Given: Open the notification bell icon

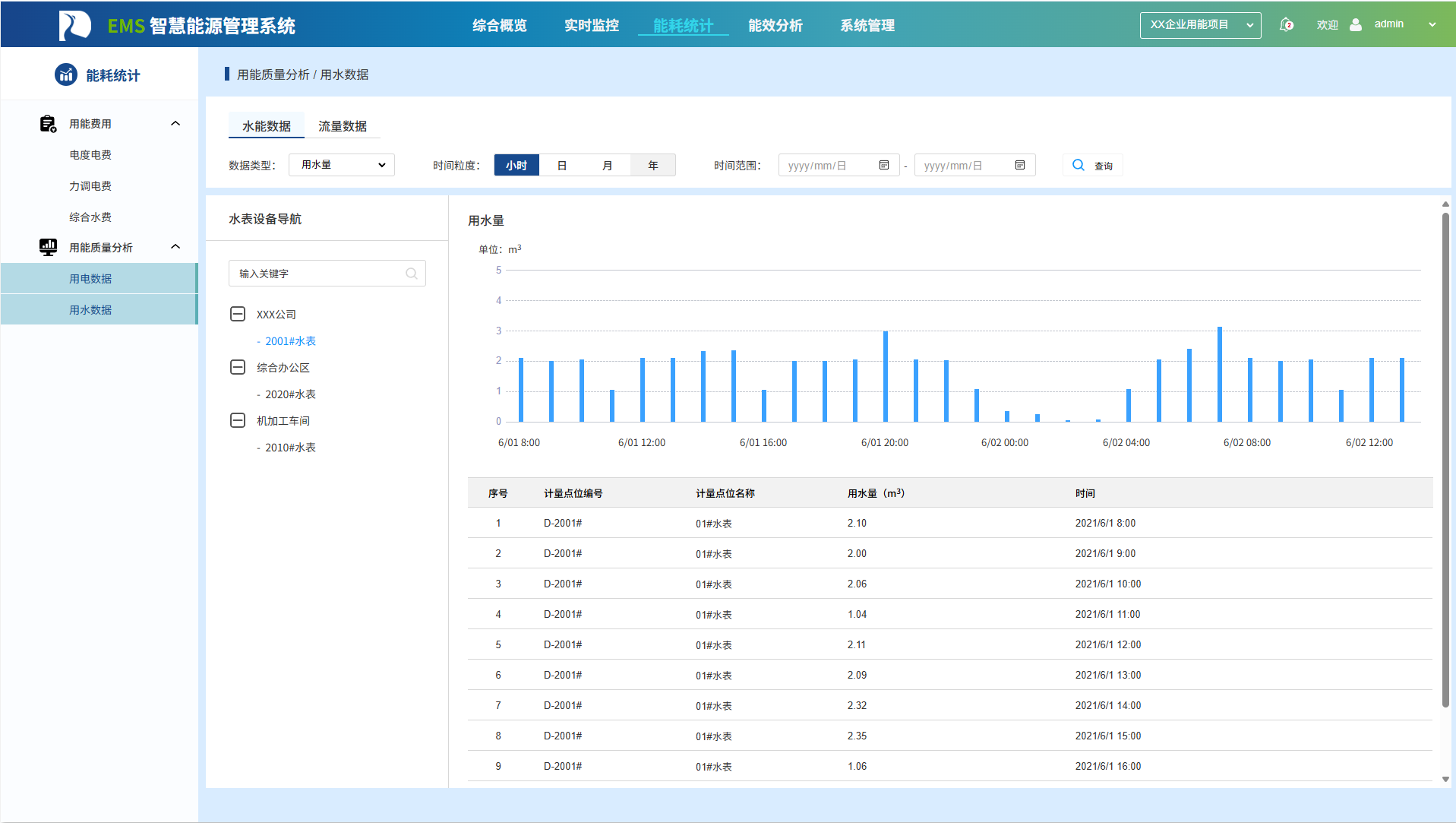Looking at the screenshot, I should [x=1286, y=24].
